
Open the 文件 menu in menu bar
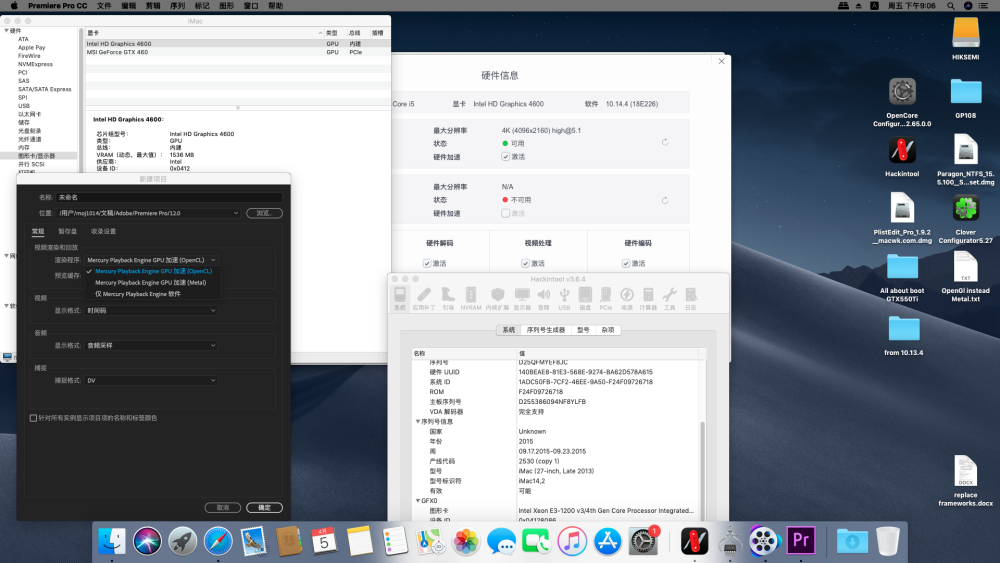click(104, 6)
